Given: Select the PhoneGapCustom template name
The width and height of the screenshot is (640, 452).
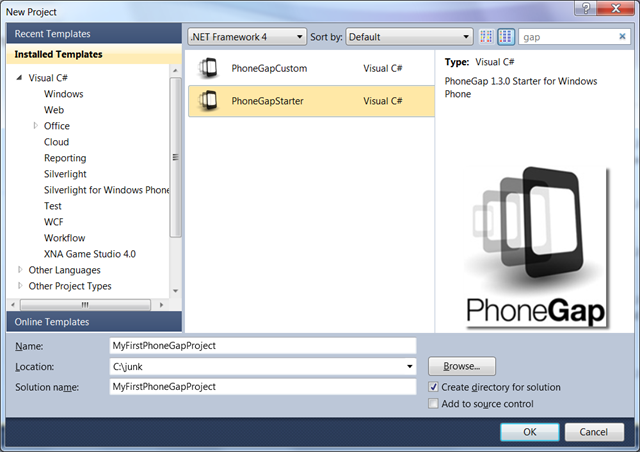Looking at the screenshot, I should 269,68.
